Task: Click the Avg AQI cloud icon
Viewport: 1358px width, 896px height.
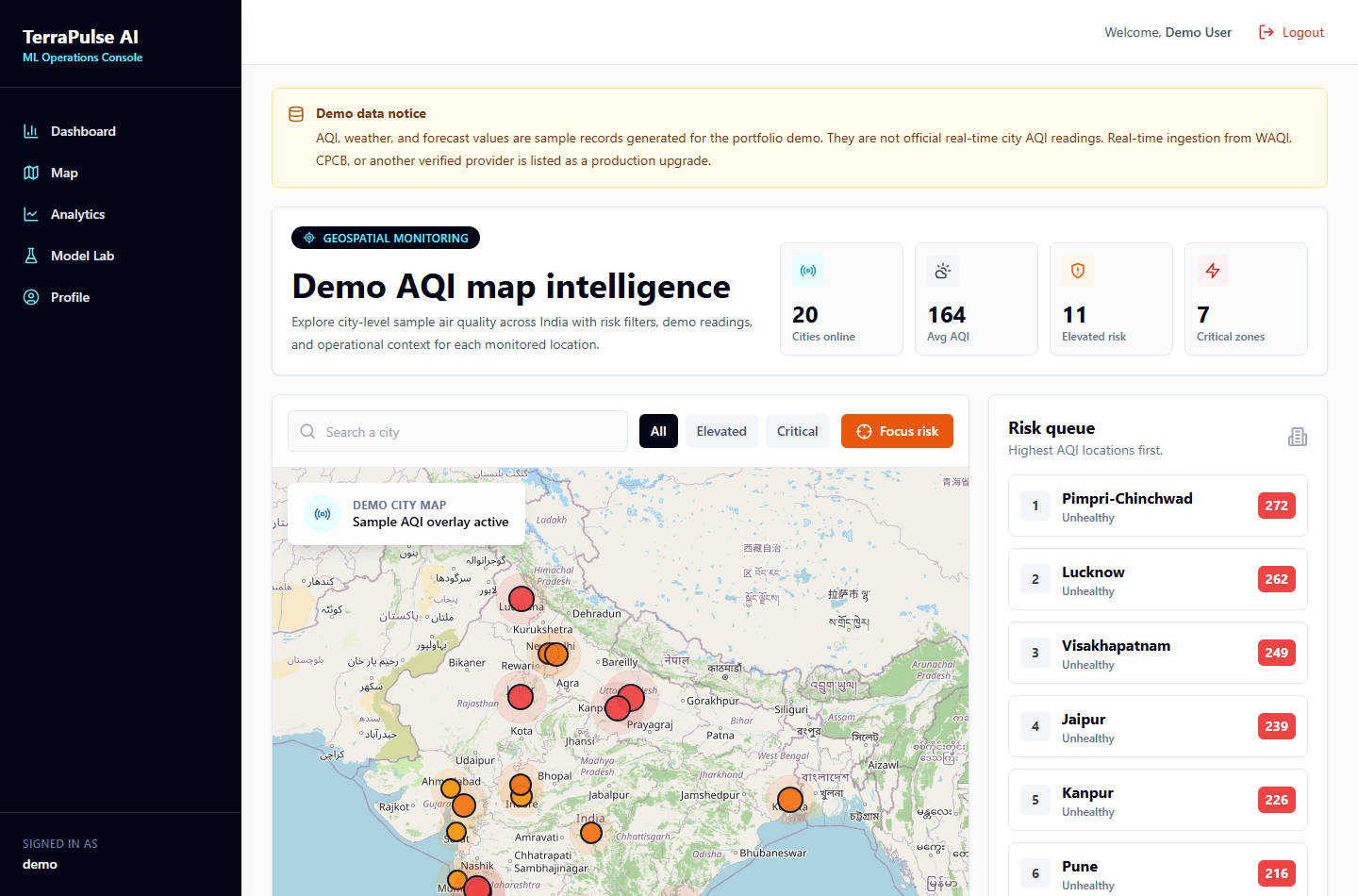Action: 943,271
